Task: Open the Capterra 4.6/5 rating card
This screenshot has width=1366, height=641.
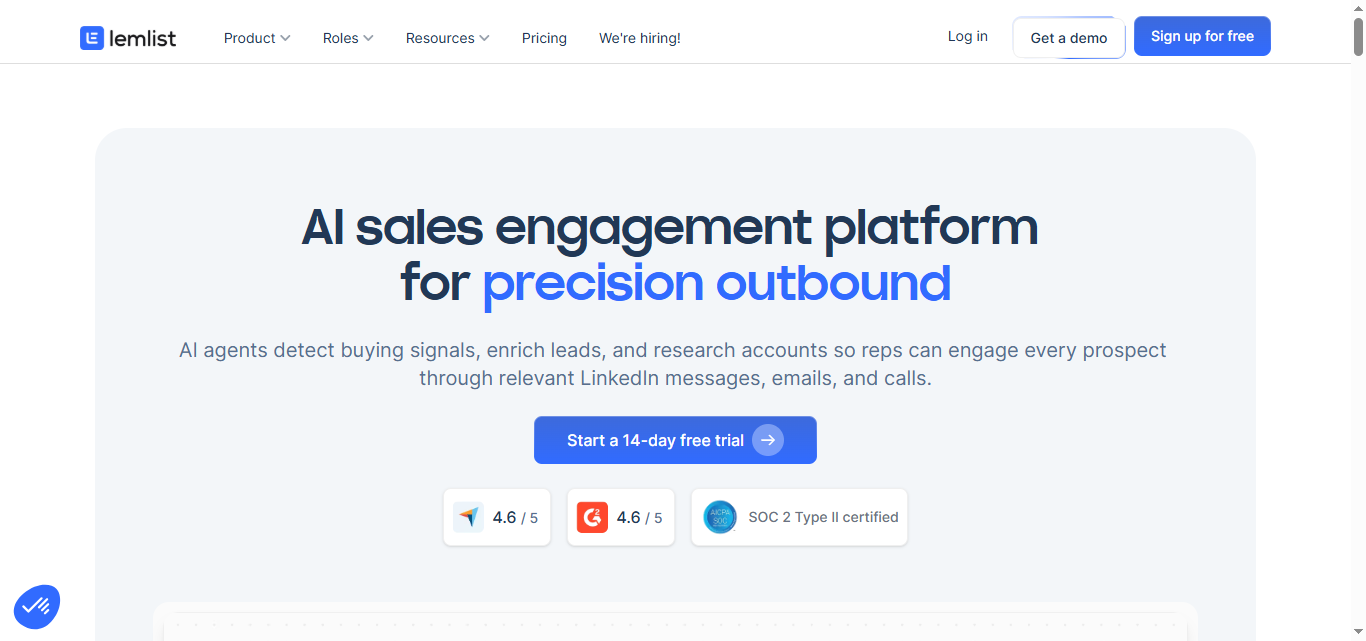Action: (x=497, y=517)
